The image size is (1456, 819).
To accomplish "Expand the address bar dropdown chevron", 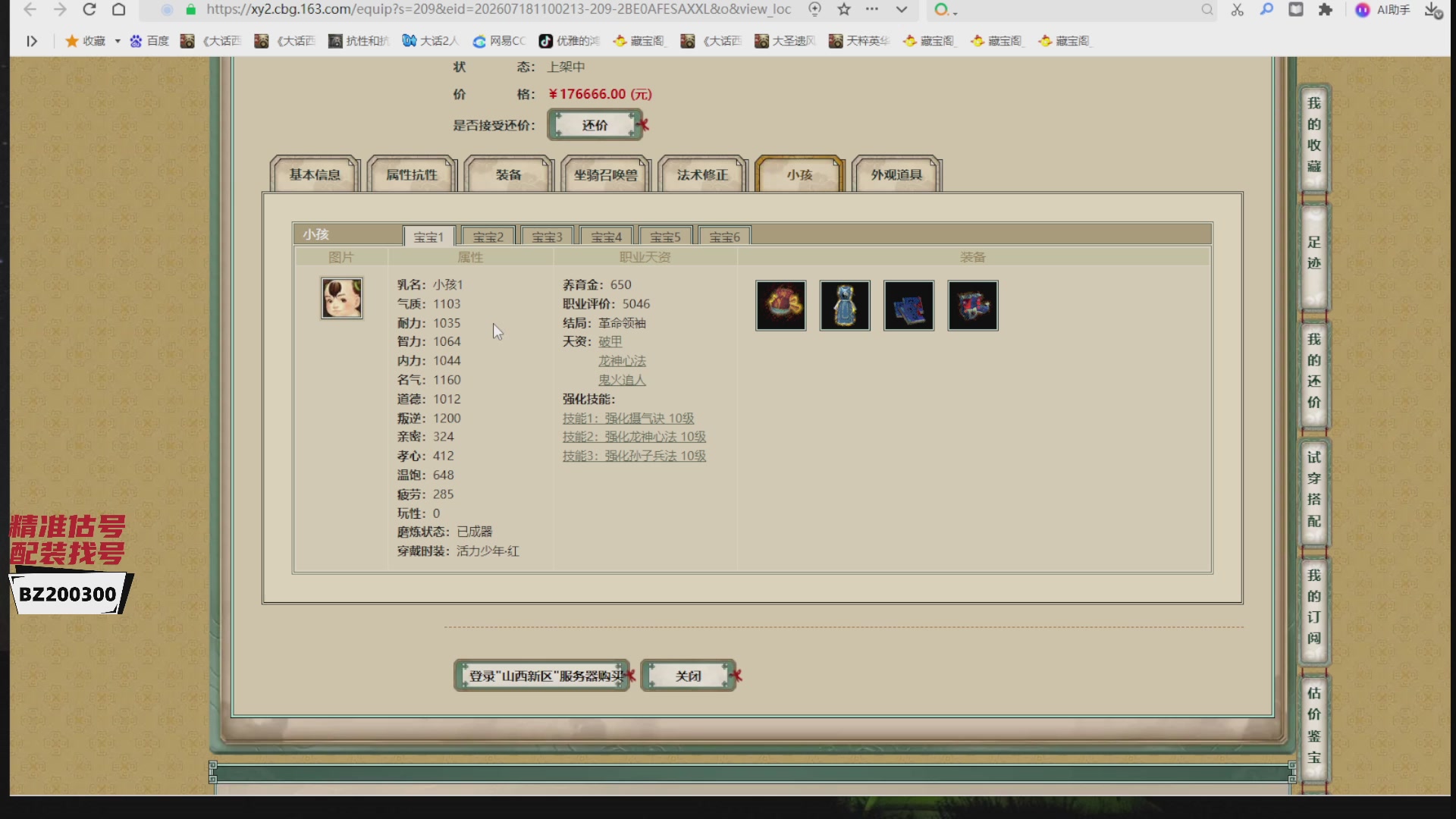I will pos(901,10).
